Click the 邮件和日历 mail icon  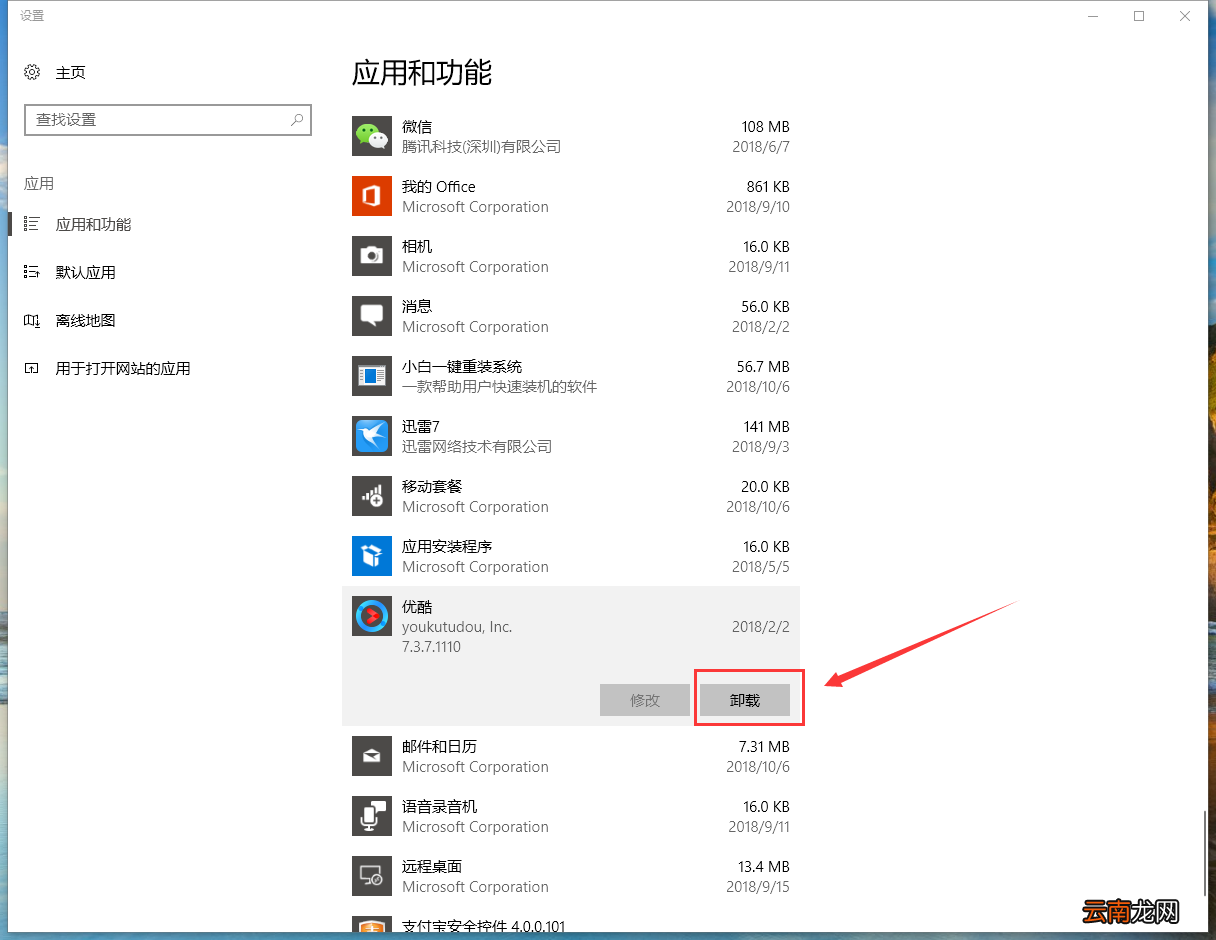(372, 756)
